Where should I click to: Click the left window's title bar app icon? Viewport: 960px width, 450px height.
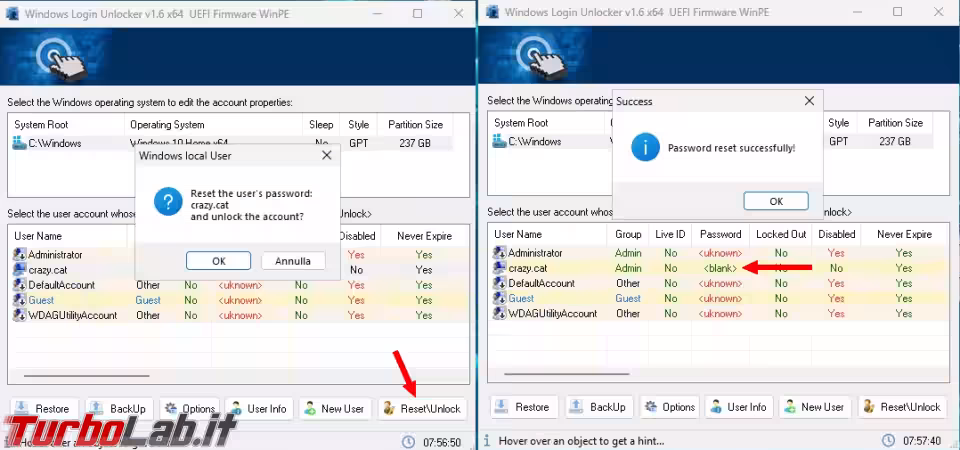[12, 14]
